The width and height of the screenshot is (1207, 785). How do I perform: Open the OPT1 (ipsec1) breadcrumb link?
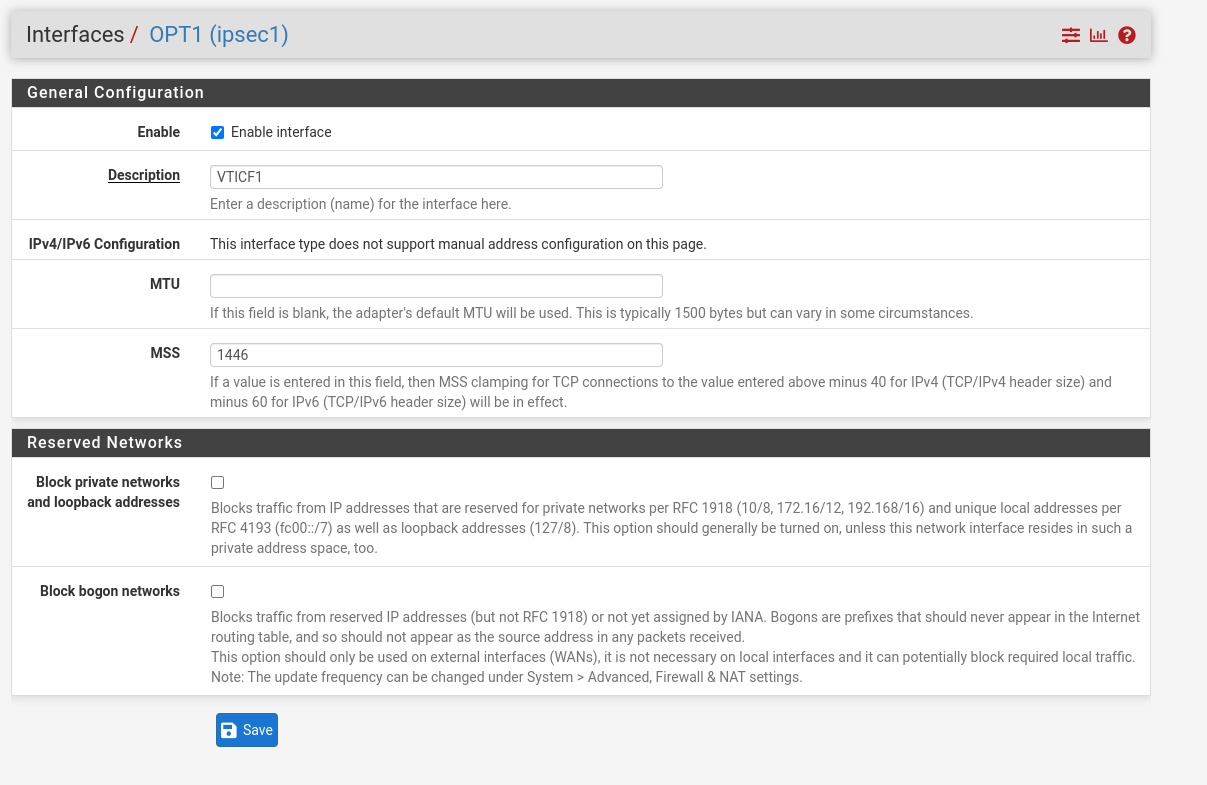(x=218, y=34)
